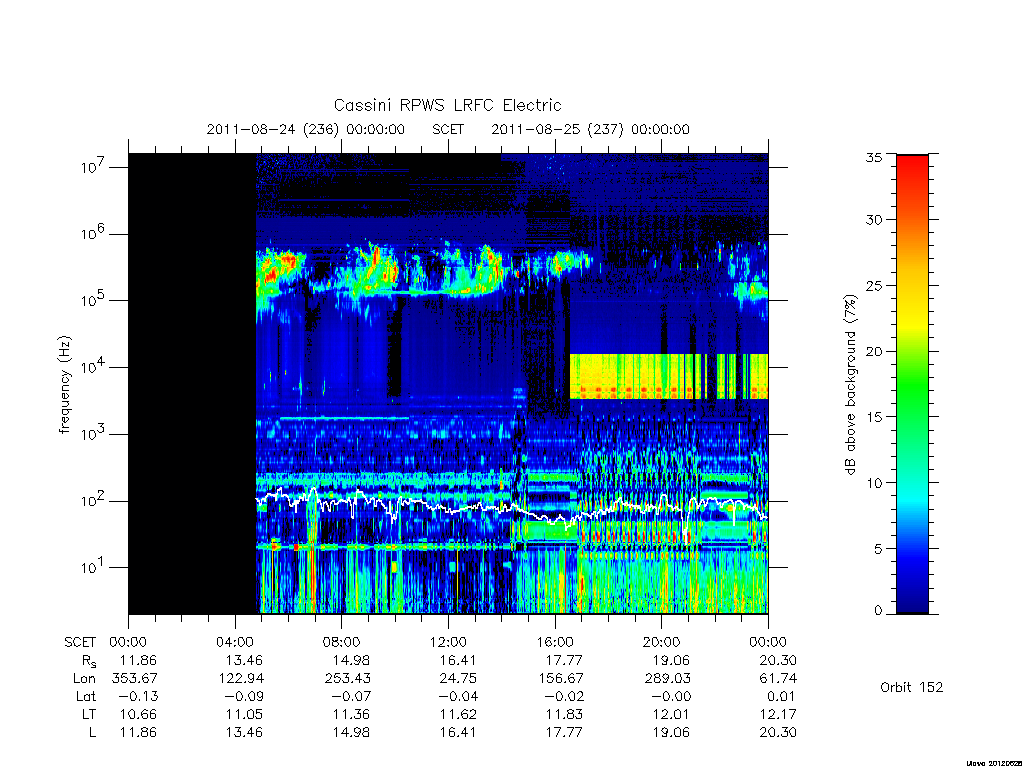This screenshot has width=1024, height=768.
Task: Click the '08:00' time tick label
Action: click(x=342, y=643)
